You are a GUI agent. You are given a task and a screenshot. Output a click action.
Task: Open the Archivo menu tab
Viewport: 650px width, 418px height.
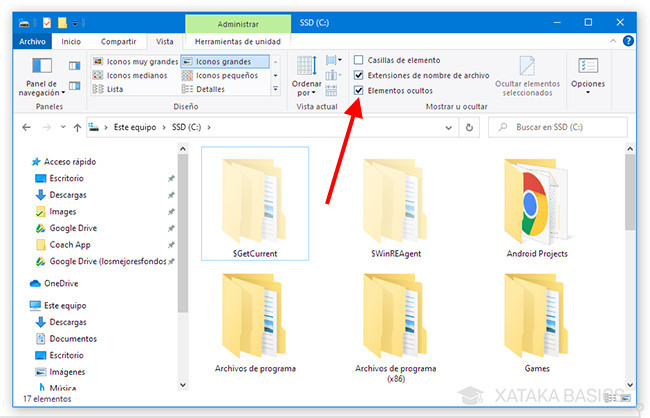point(33,42)
